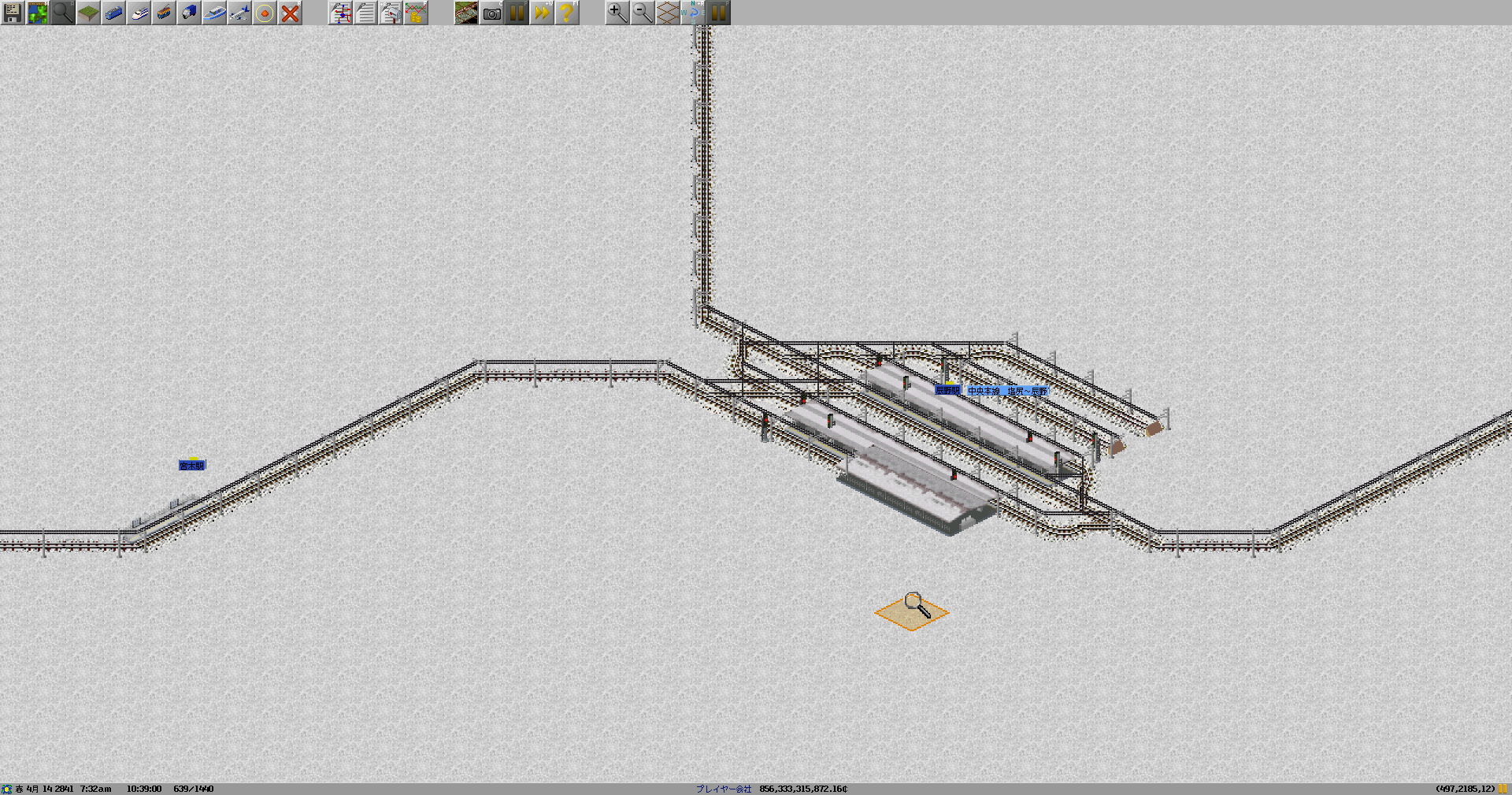
Task: Click the season icon in status bar
Action: [7, 789]
